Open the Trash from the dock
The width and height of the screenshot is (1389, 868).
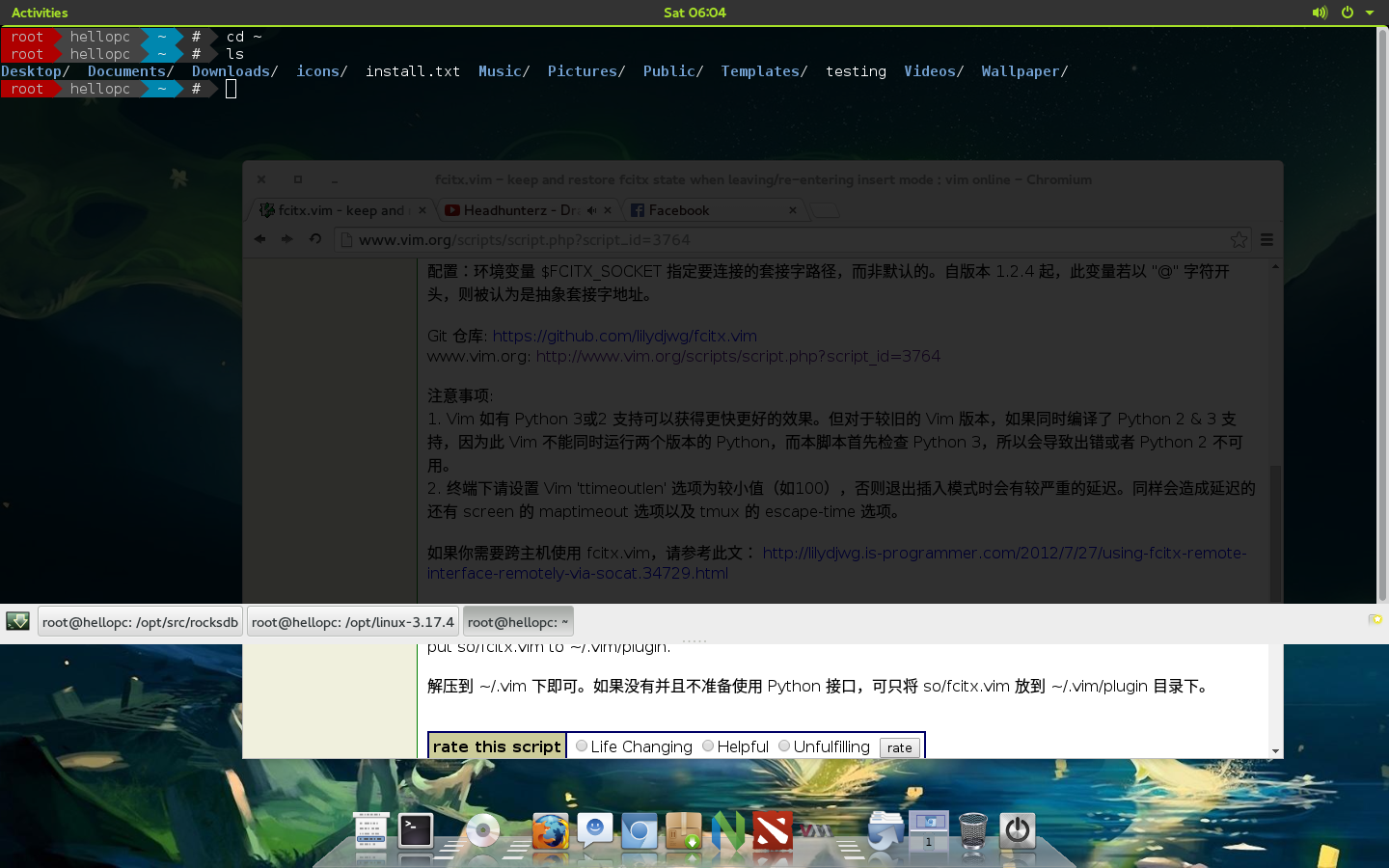click(973, 830)
